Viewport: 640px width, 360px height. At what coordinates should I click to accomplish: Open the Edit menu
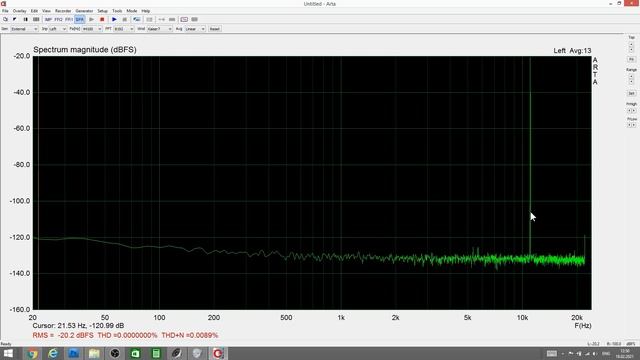point(34,11)
